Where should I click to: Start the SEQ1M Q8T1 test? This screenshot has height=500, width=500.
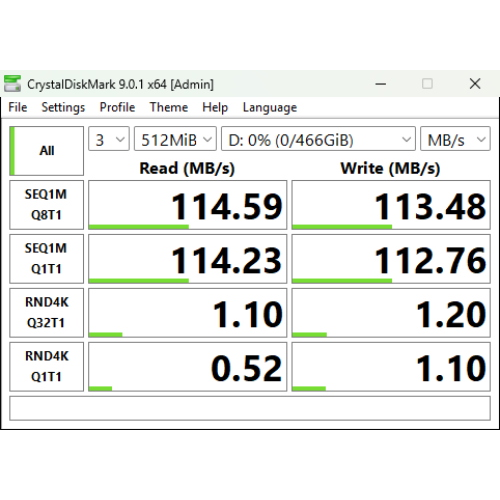(46, 205)
